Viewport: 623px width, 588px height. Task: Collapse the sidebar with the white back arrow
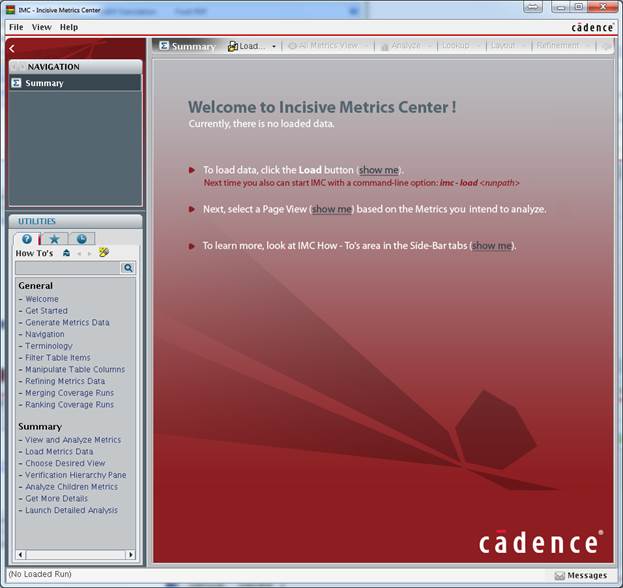pyautogui.click(x=12, y=48)
